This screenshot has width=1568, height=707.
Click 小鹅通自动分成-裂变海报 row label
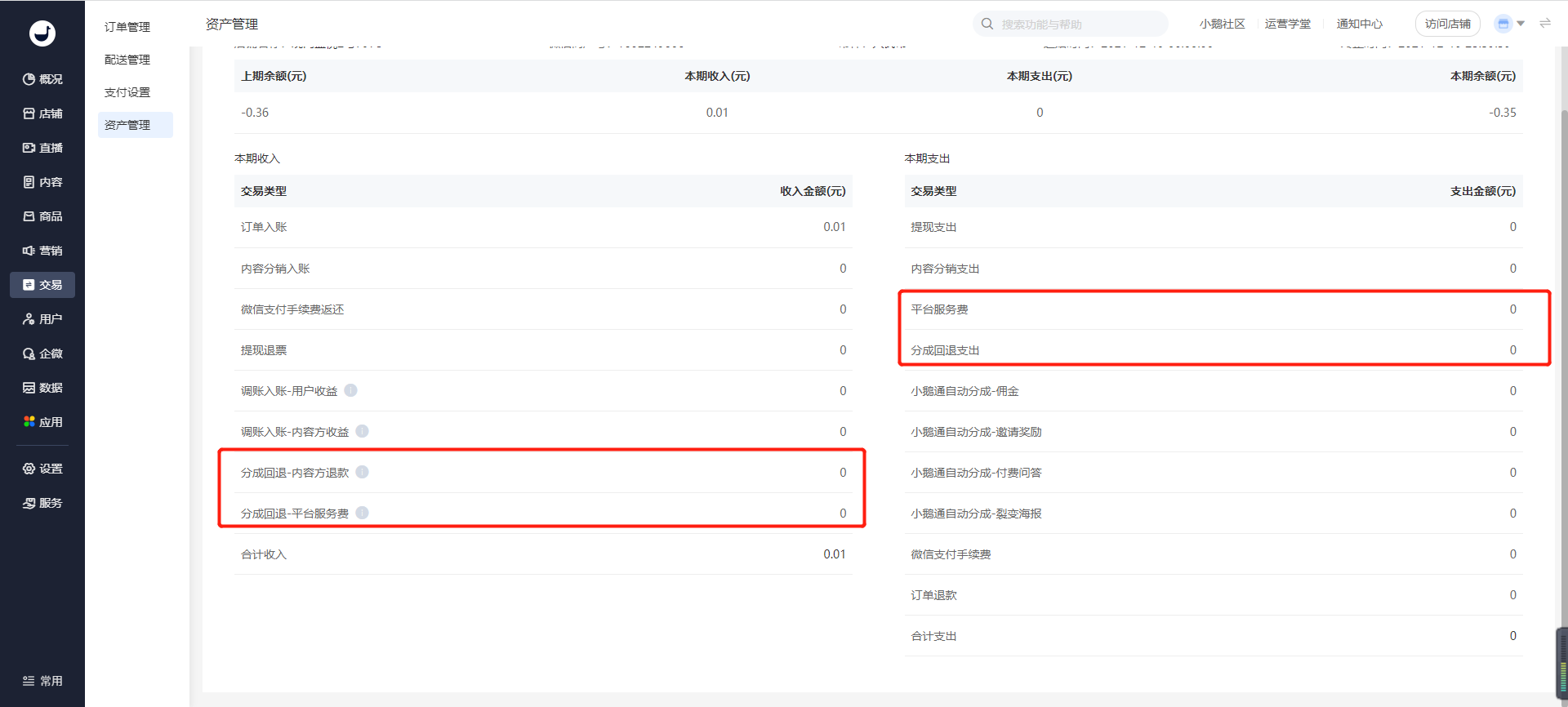pos(976,514)
